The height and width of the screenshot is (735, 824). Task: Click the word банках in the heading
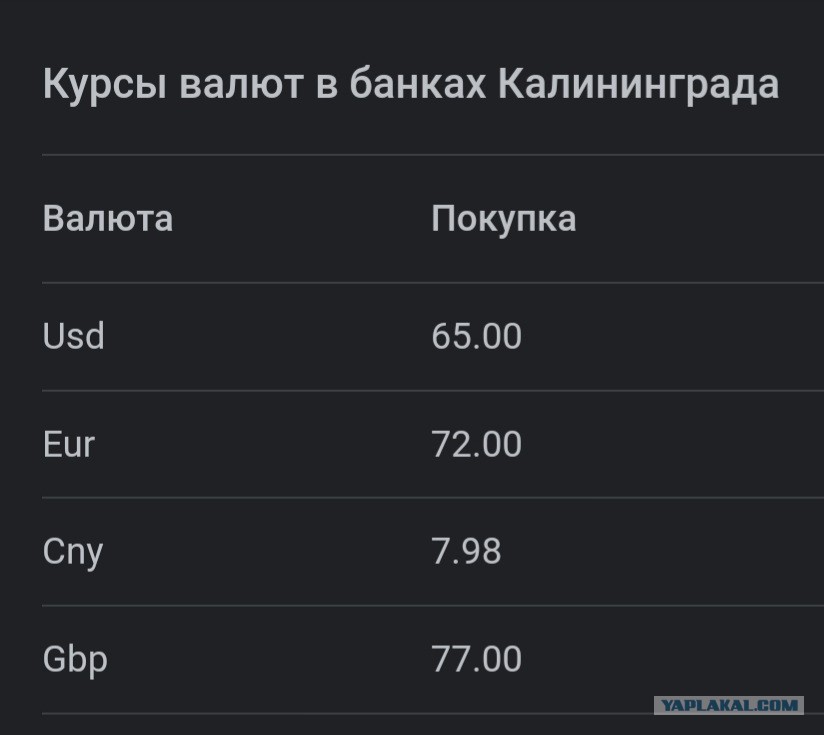click(x=418, y=84)
